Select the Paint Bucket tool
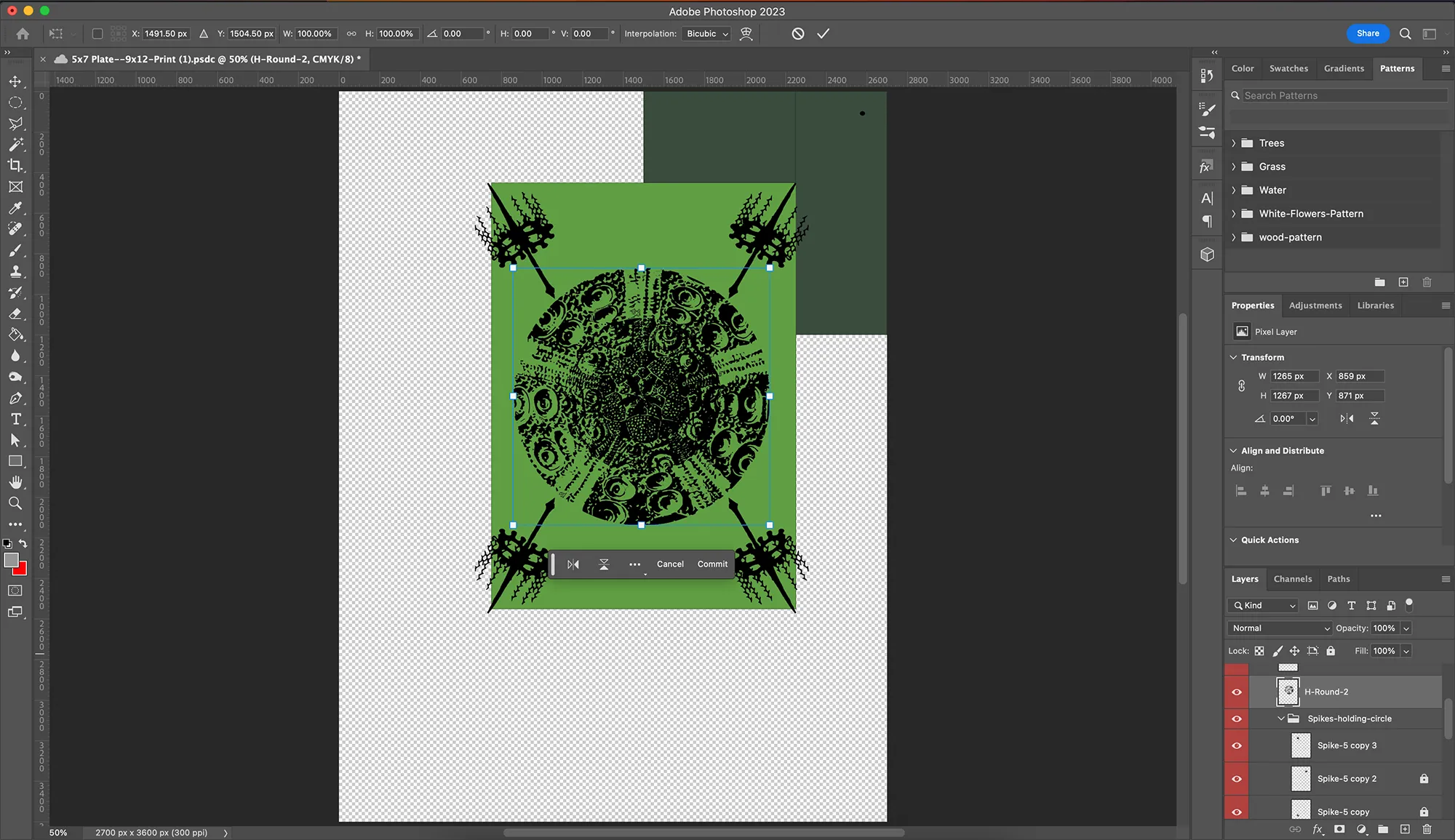The image size is (1455, 840). point(15,335)
